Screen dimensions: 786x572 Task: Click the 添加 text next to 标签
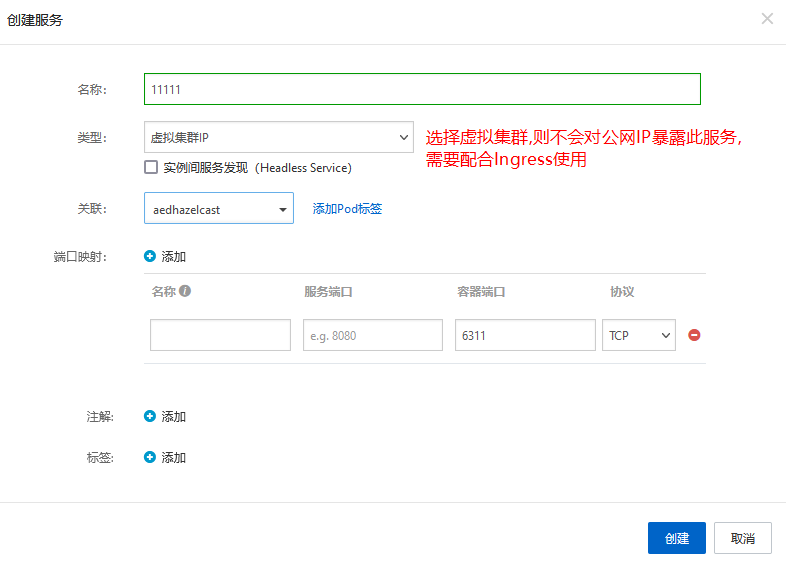[x=174, y=457]
